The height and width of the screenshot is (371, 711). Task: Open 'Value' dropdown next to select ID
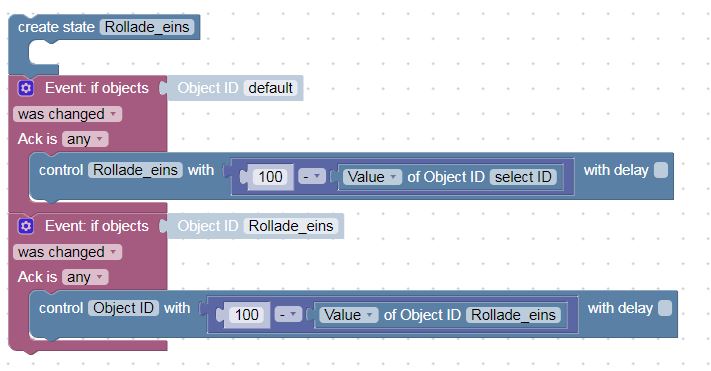tap(372, 177)
